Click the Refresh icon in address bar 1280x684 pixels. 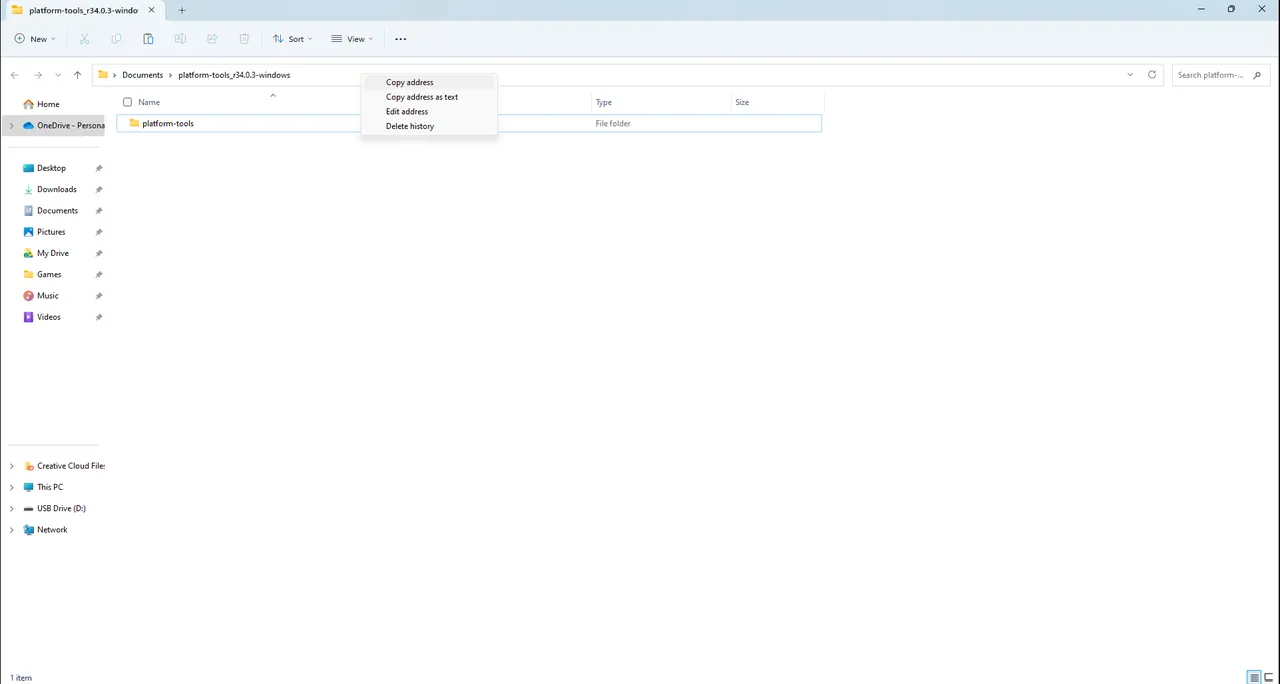coord(1152,75)
